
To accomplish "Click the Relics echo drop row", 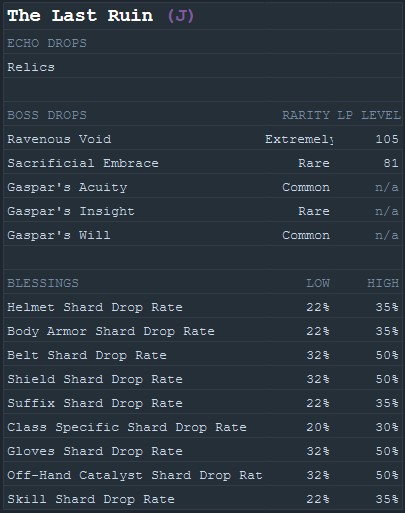I will tap(203, 67).
